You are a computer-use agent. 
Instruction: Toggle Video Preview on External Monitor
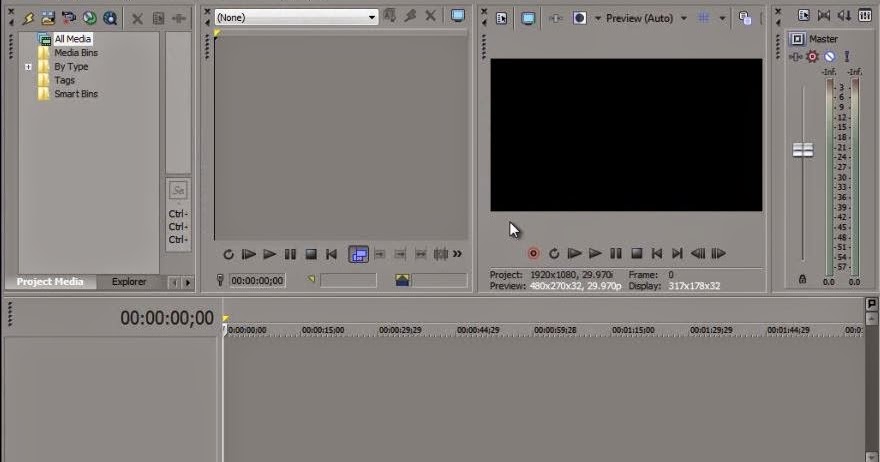528,19
